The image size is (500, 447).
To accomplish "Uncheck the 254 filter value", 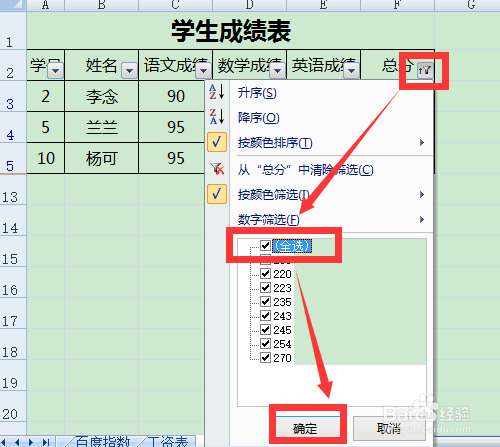I will [265, 344].
